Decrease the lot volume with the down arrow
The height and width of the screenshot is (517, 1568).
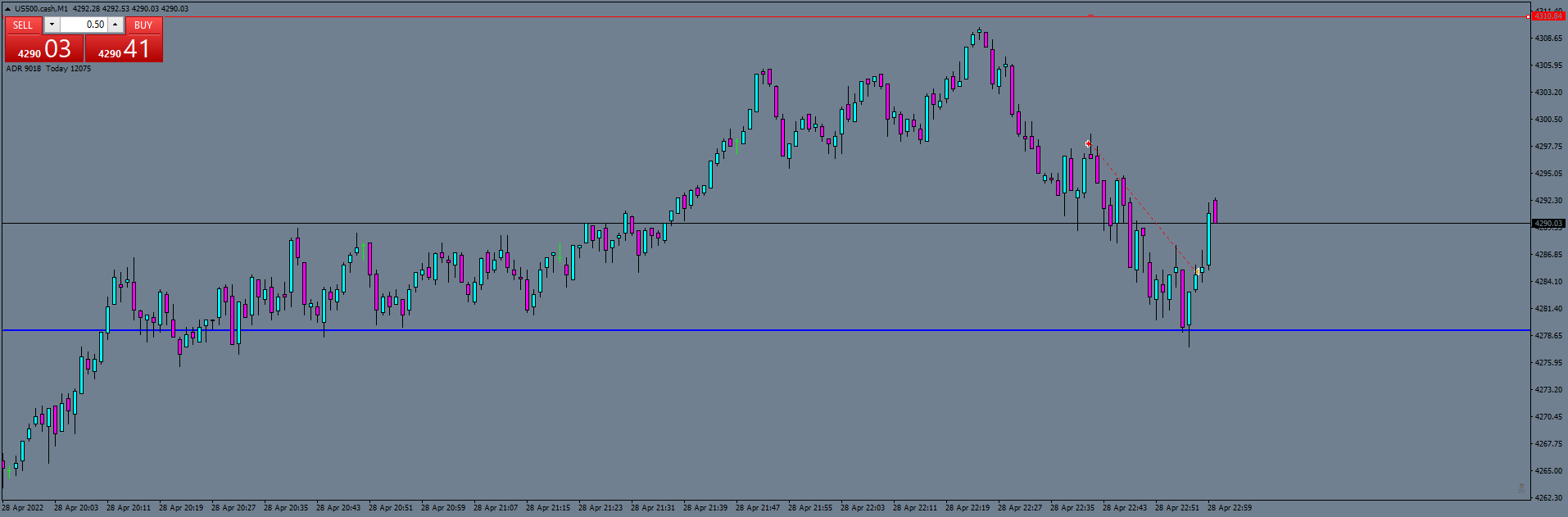coord(52,25)
